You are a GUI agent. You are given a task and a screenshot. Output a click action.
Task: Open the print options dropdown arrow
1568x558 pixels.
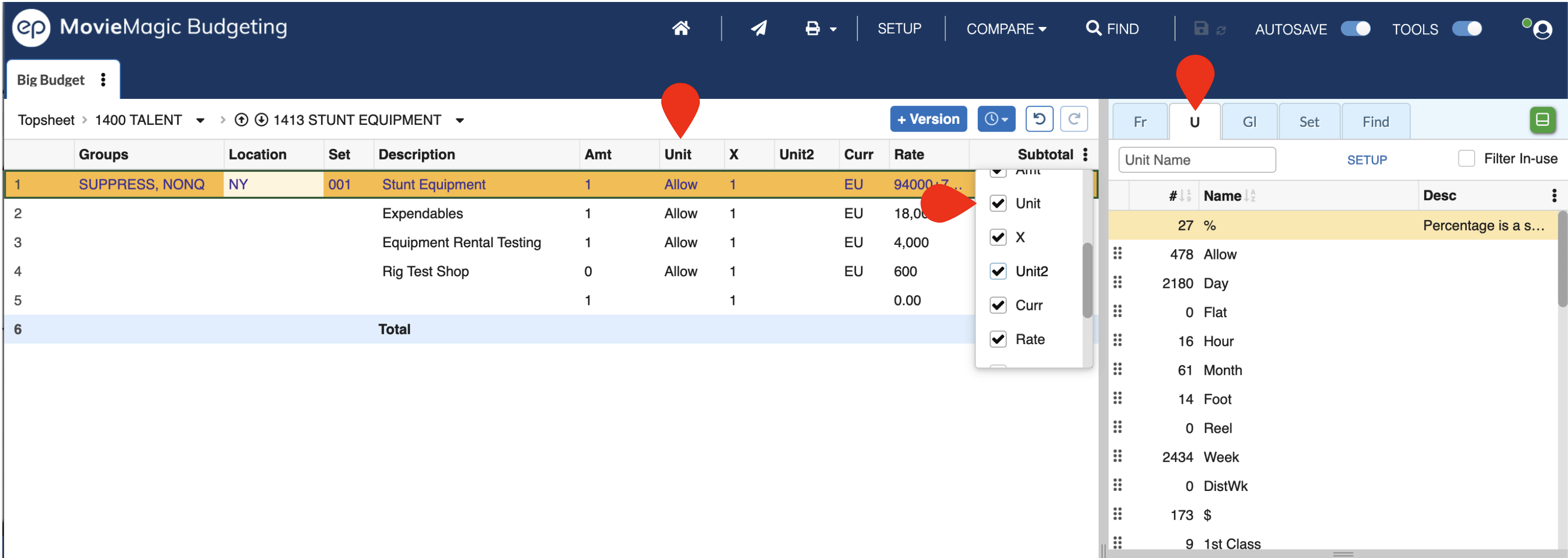pos(833,29)
